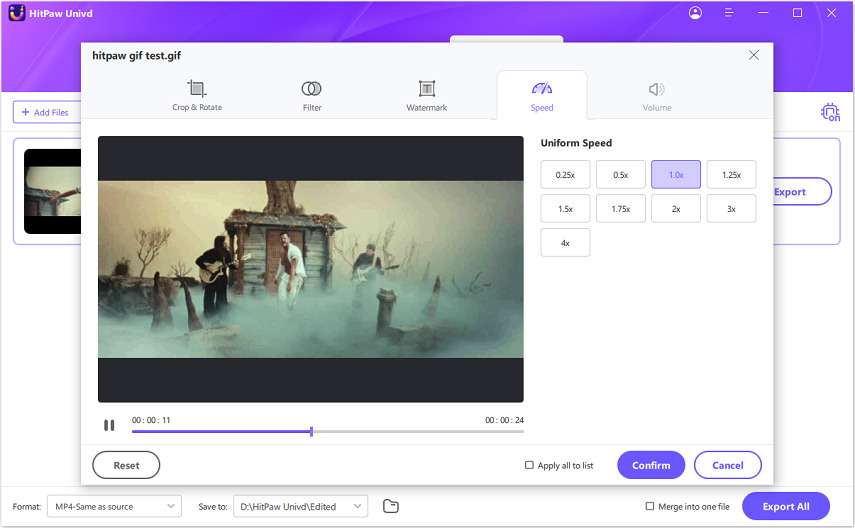The image size is (855, 528).
Task: Set uniform speed to 0.25x
Action: click(x=565, y=175)
